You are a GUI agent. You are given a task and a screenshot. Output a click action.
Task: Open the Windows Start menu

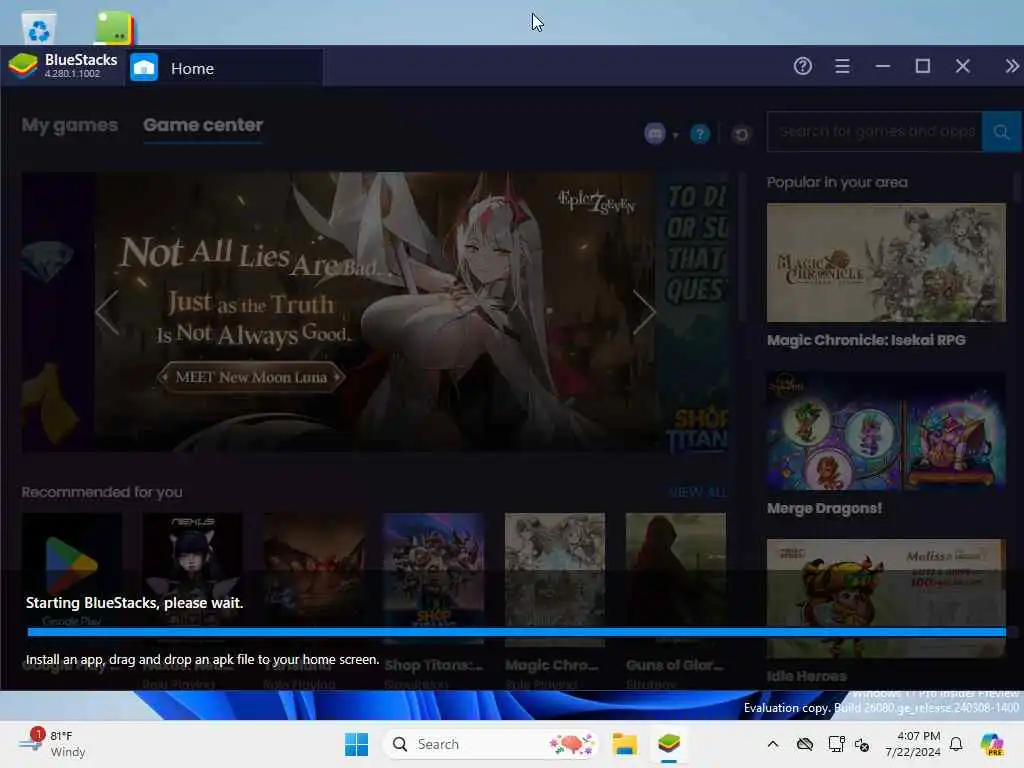pos(356,744)
